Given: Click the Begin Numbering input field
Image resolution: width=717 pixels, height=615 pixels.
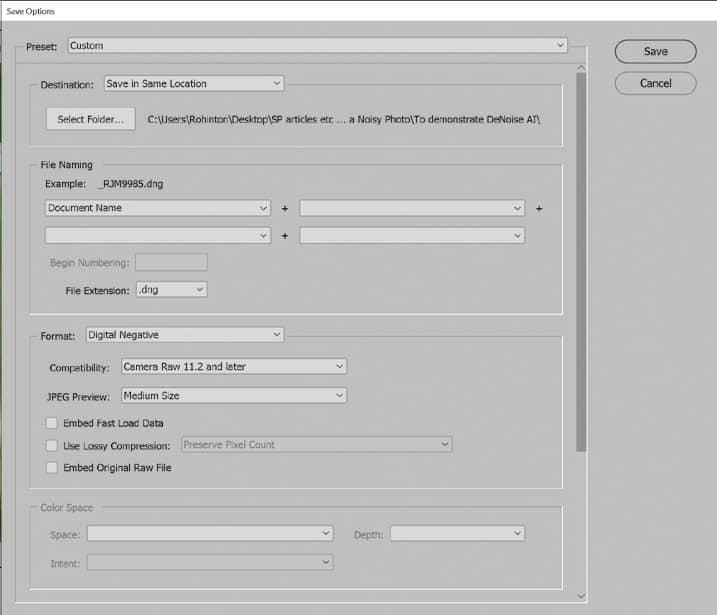Looking at the screenshot, I should pos(171,262).
